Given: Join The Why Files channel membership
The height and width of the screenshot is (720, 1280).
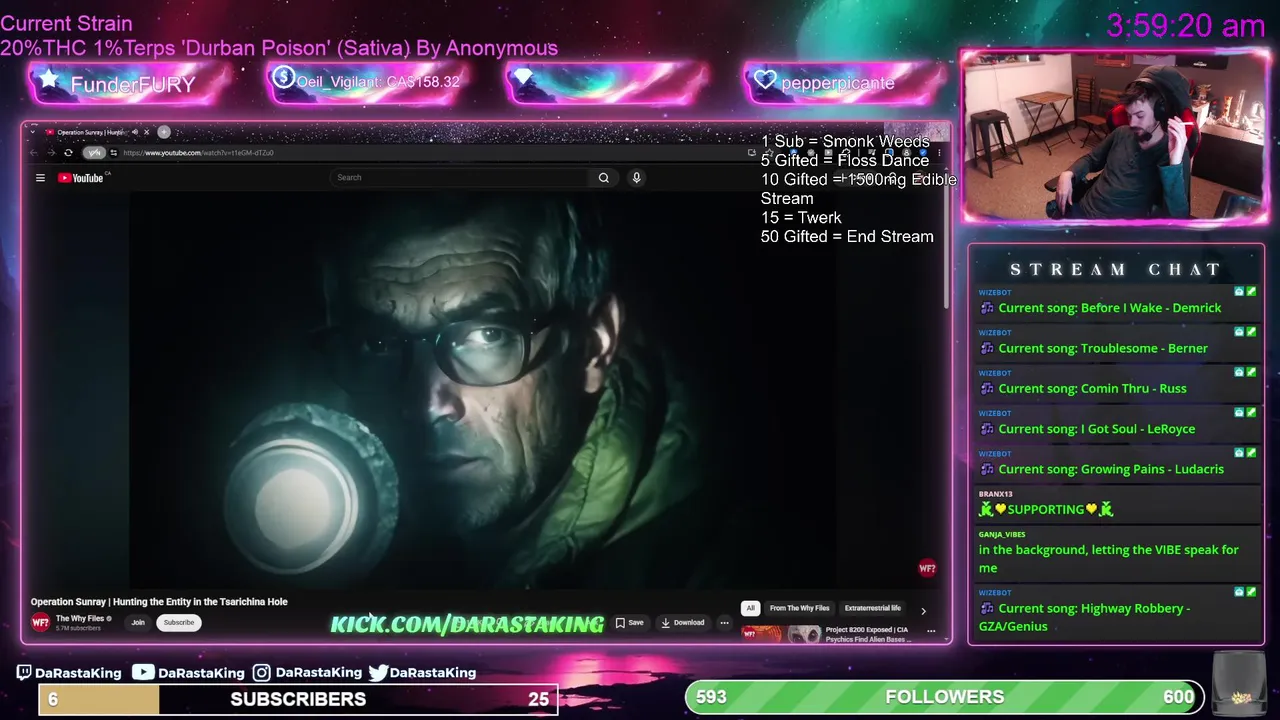Looking at the screenshot, I should tap(138, 622).
